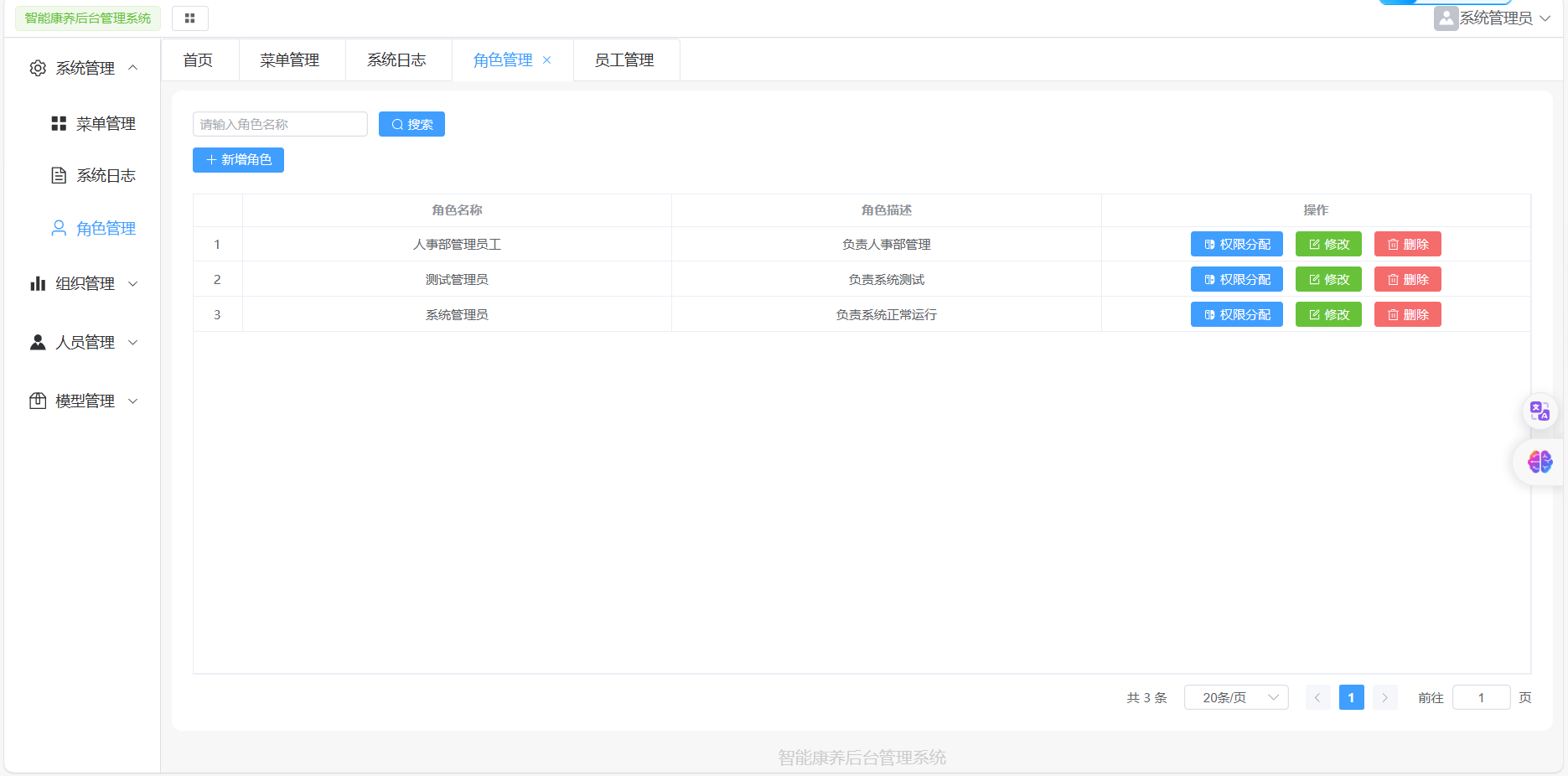The image size is (1568, 776).
Task: Collapse the 系统管理 menu chevron
Action: 132,68
